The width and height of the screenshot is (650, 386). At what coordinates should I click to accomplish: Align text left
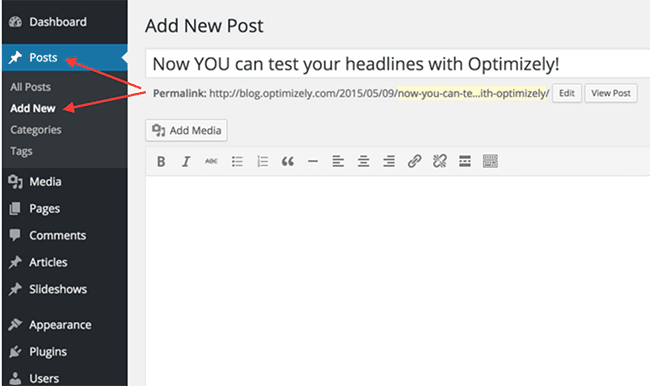[338, 161]
